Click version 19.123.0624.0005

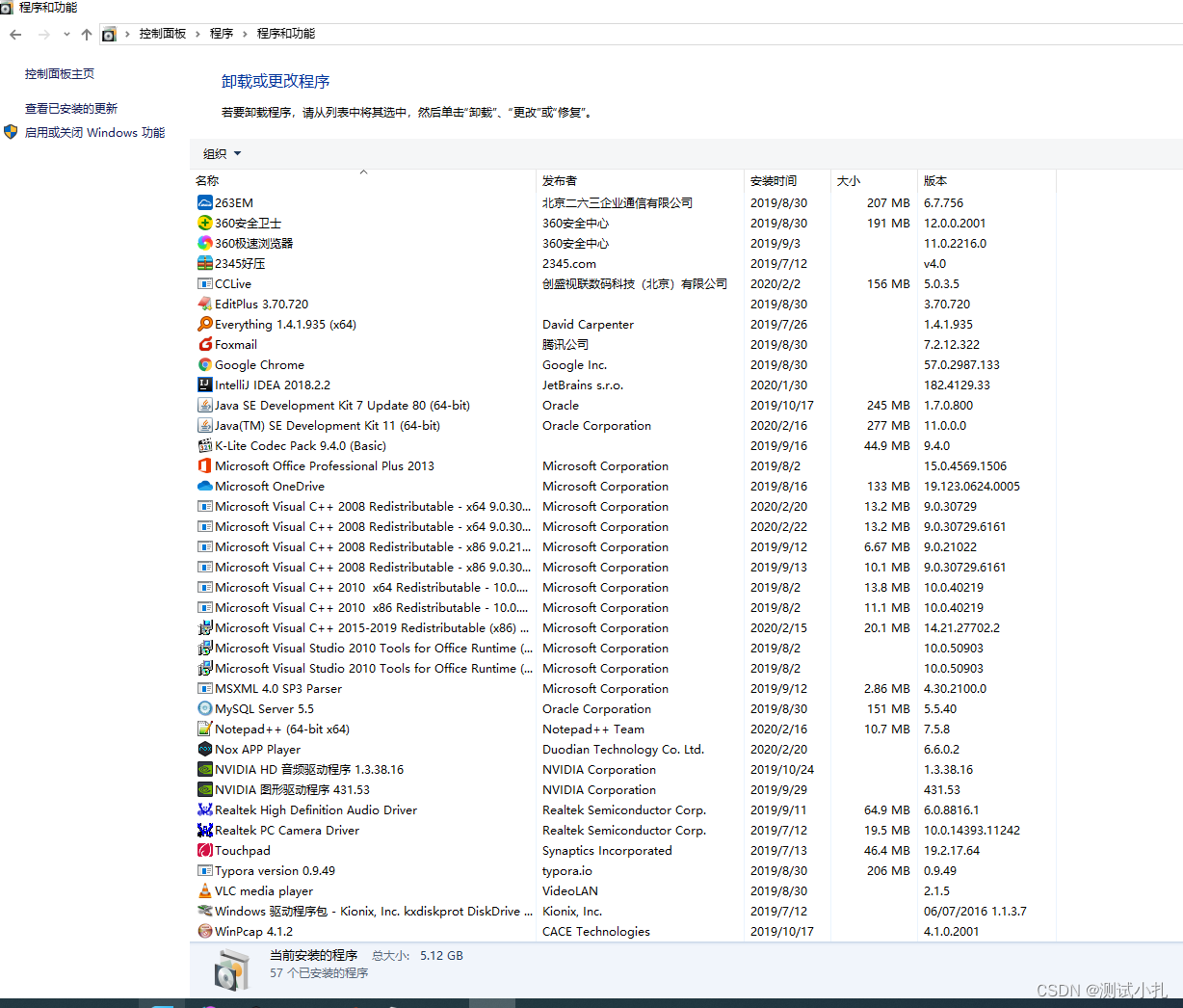tap(972, 486)
